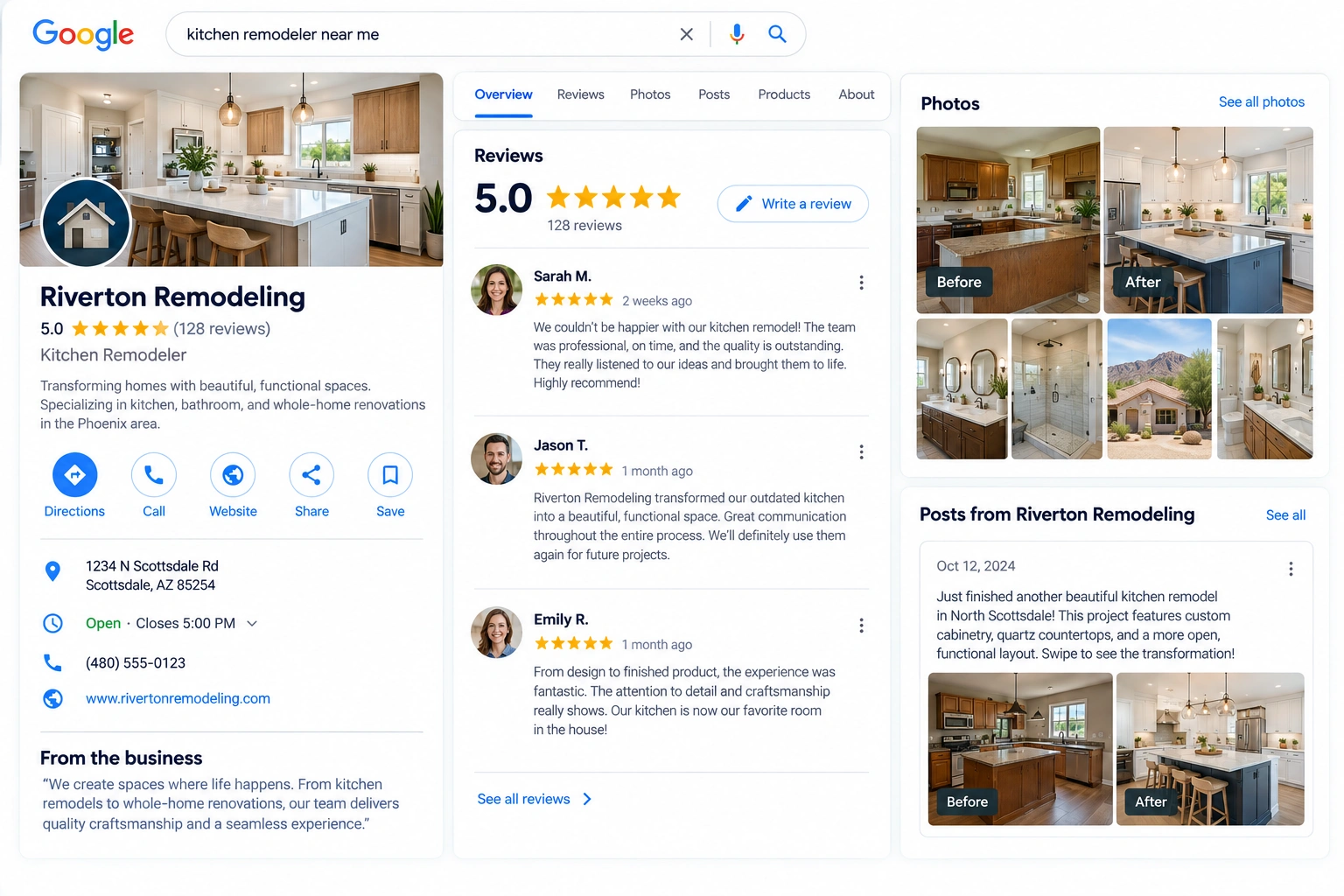The image size is (1344, 896).
Task: Open Jason T. review options menu
Action: [861, 451]
